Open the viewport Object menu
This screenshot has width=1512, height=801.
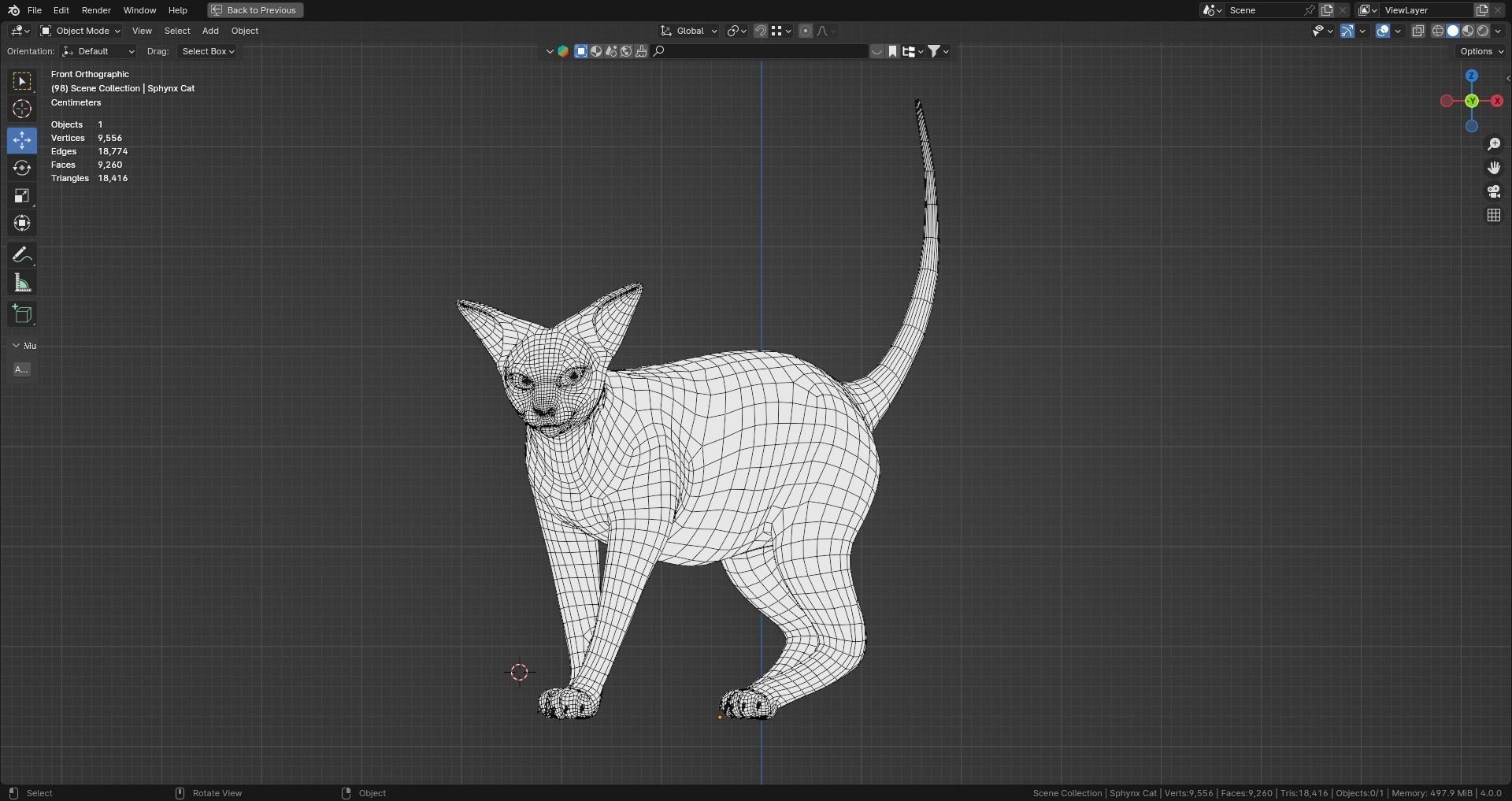tap(245, 31)
